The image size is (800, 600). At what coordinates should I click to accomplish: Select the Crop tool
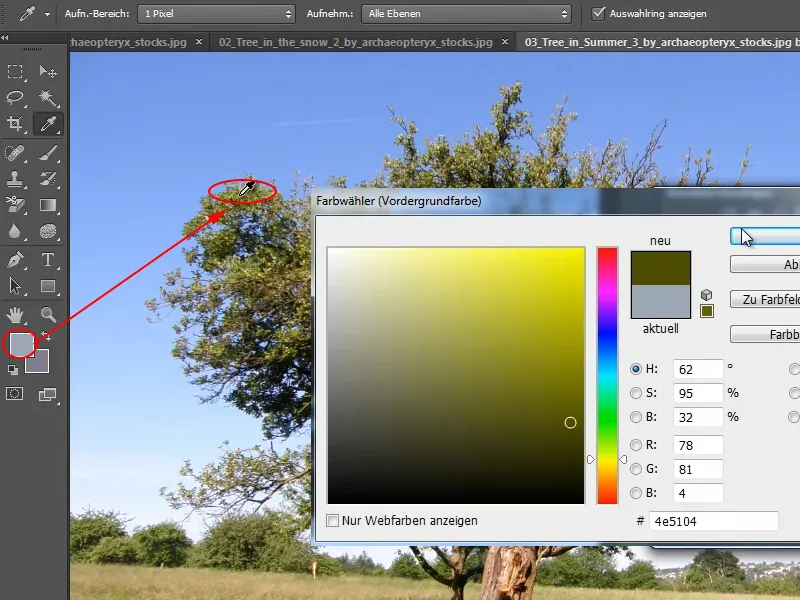tap(15, 123)
